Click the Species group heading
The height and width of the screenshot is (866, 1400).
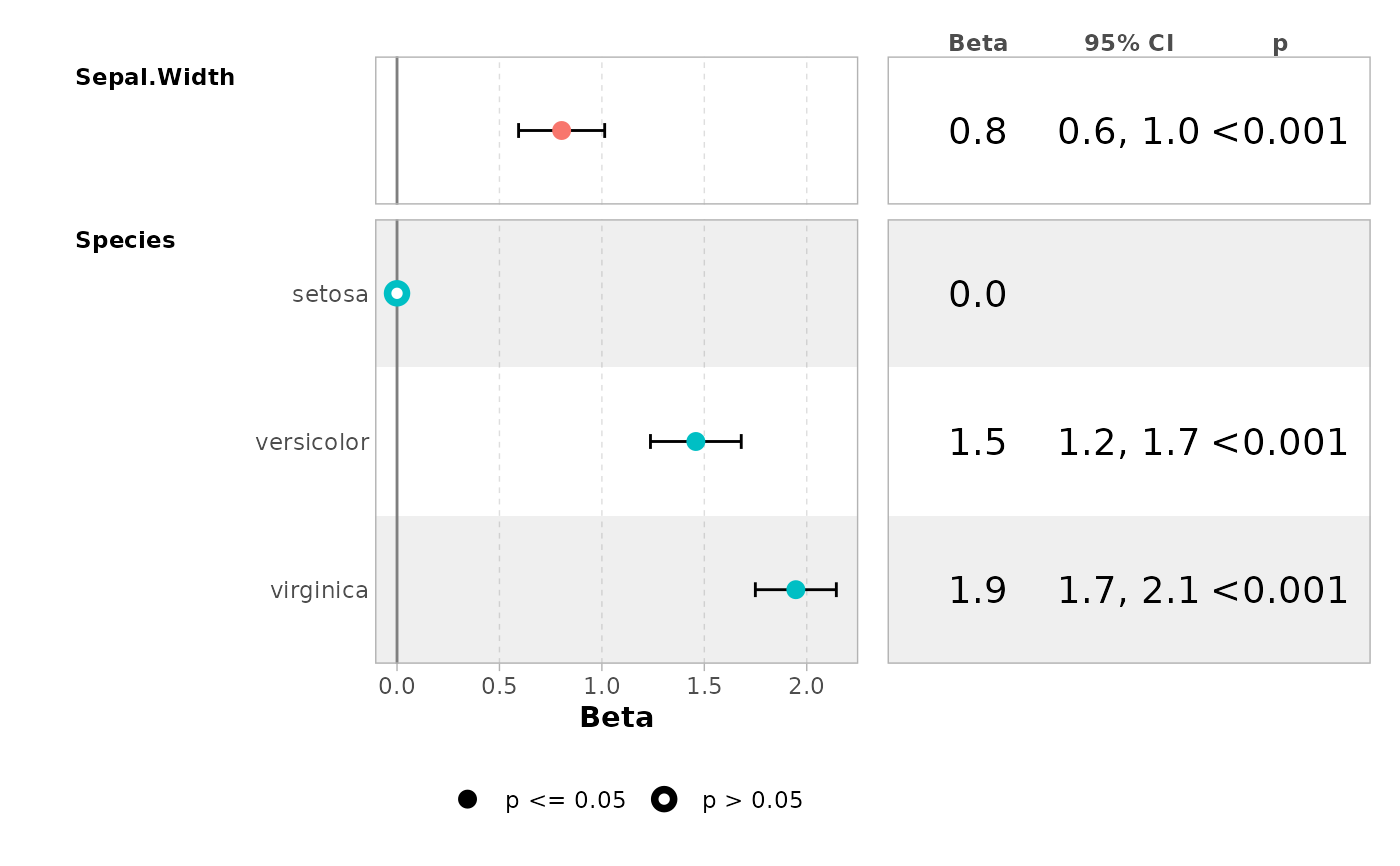point(125,241)
